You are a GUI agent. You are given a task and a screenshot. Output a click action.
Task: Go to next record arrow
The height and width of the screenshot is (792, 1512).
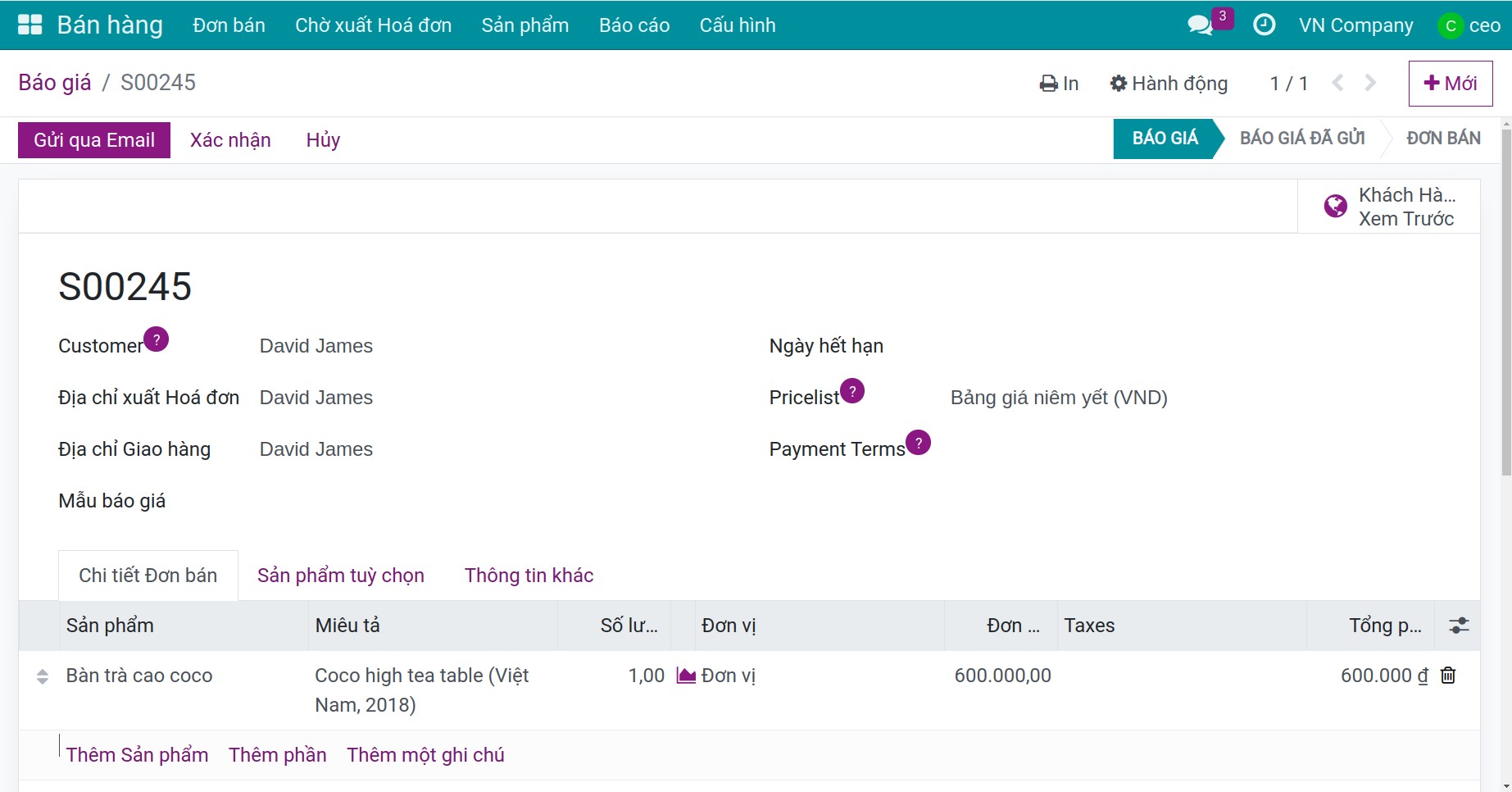(1370, 83)
